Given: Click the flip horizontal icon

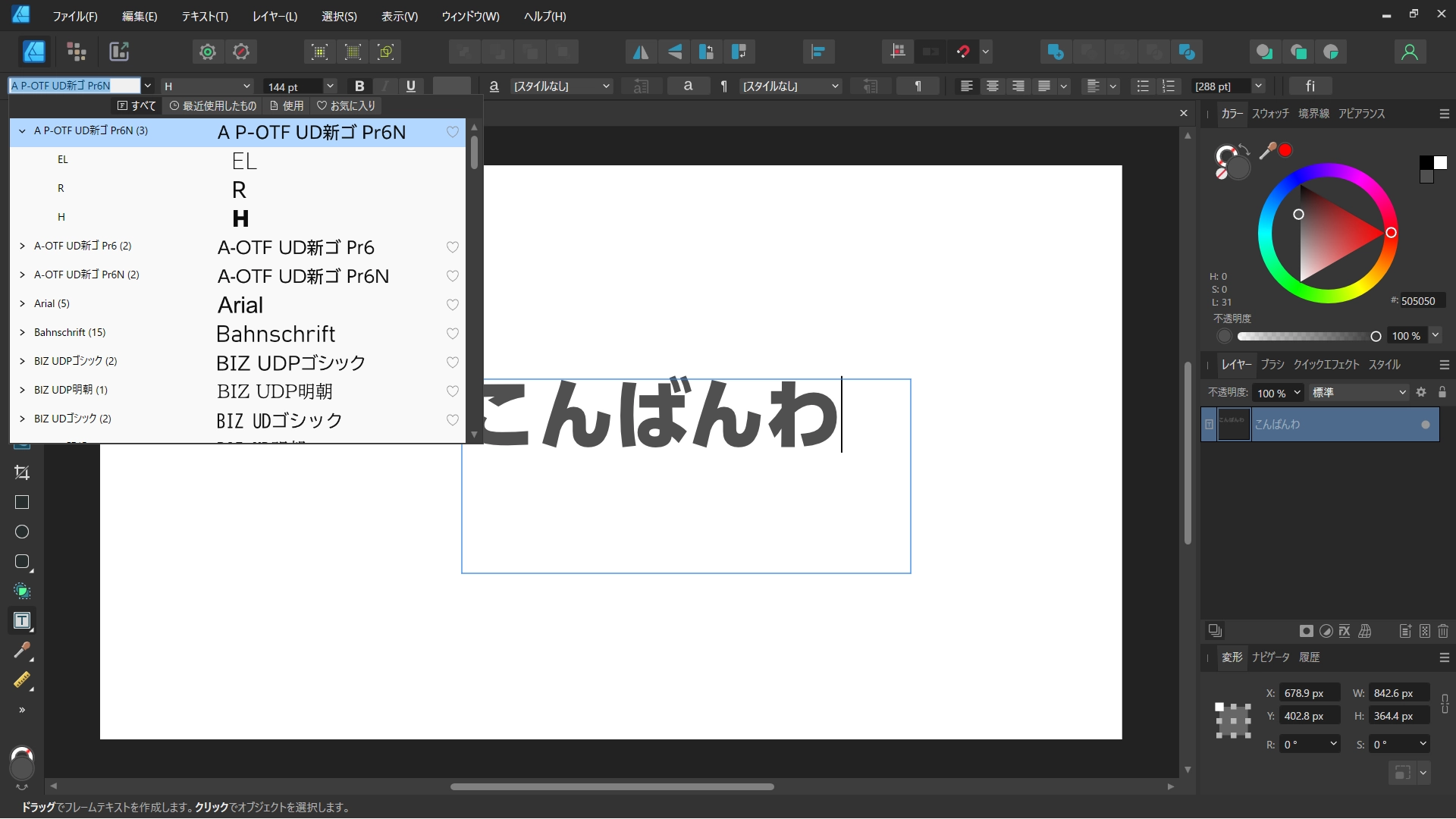Looking at the screenshot, I should [641, 52].
